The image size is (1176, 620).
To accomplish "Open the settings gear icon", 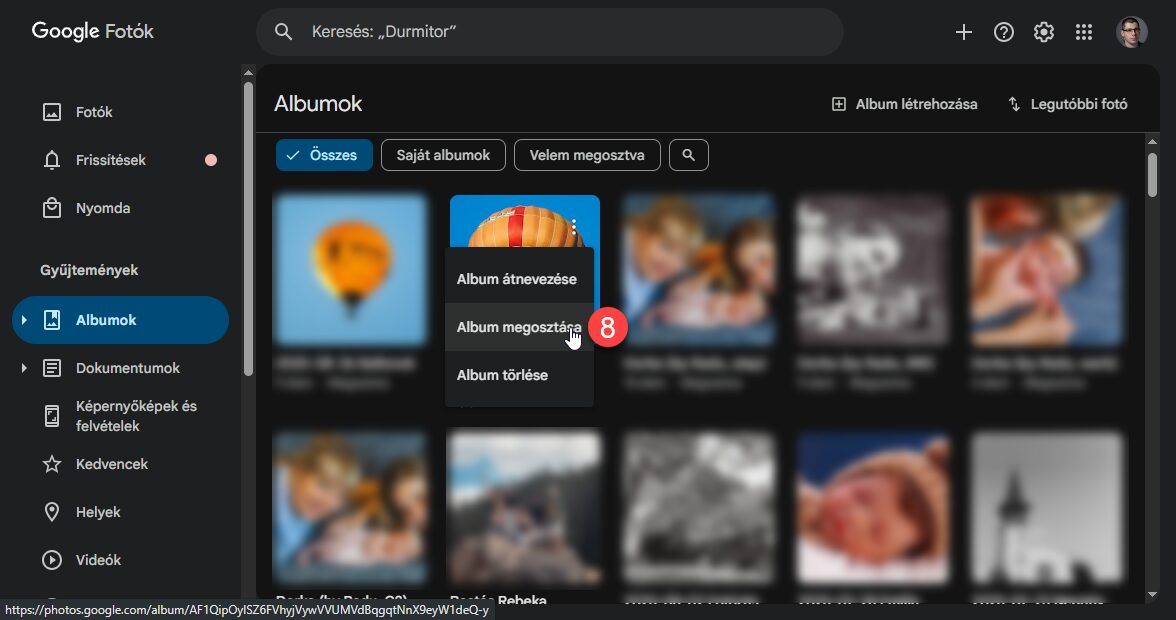I will [1043, 32].
